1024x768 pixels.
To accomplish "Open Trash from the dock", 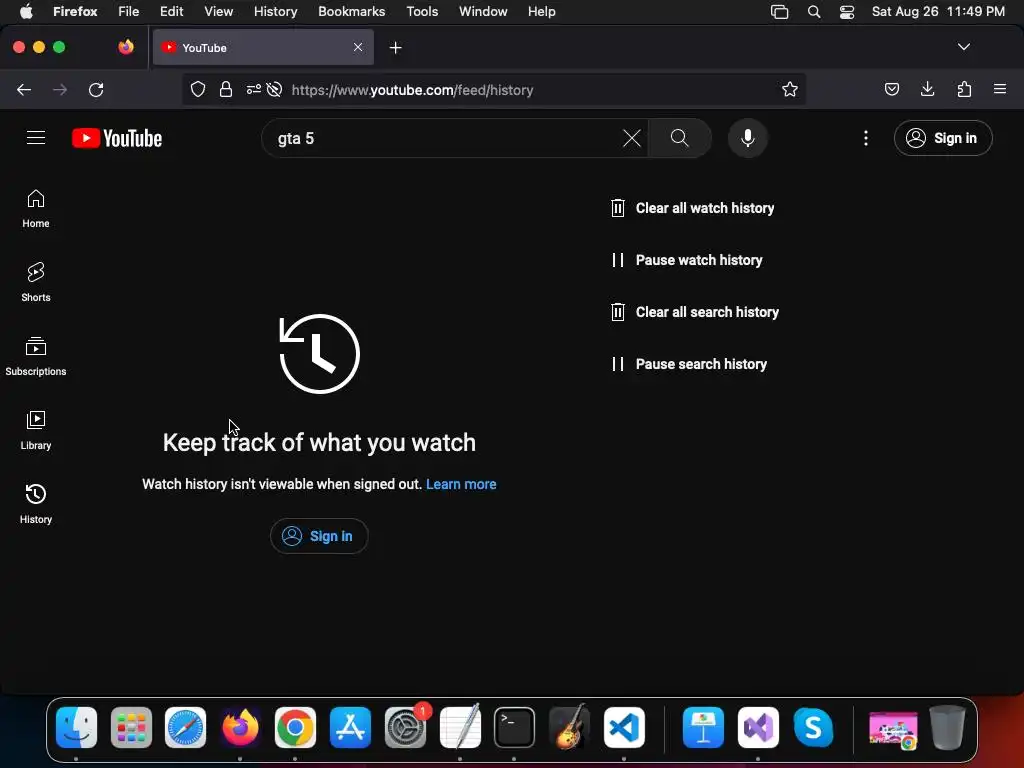I will [947, 728].
